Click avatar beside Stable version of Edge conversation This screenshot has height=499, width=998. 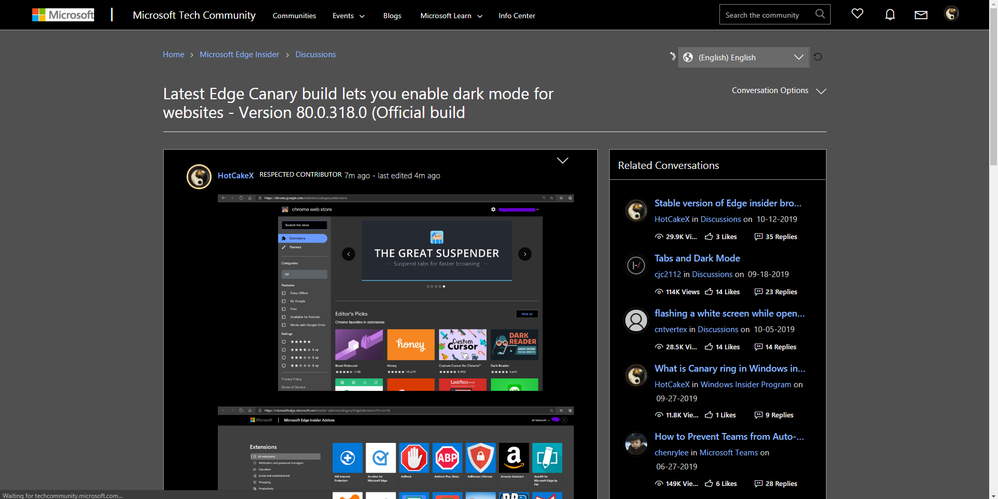[x=636, y=211]
